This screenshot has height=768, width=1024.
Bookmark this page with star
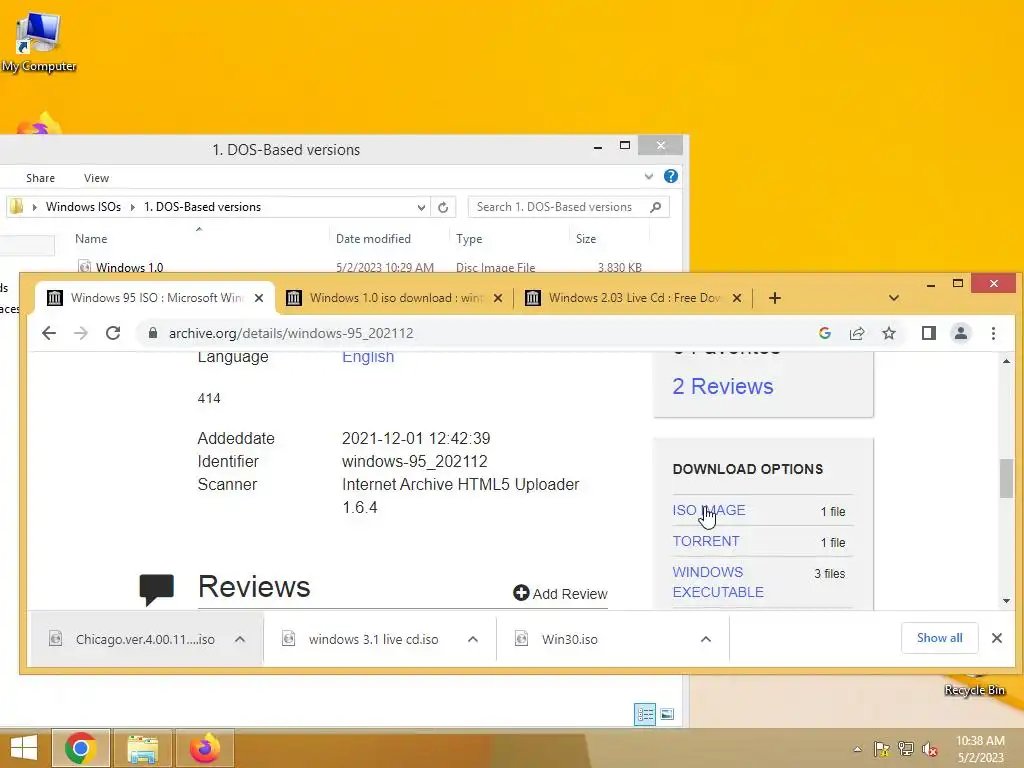889,333
